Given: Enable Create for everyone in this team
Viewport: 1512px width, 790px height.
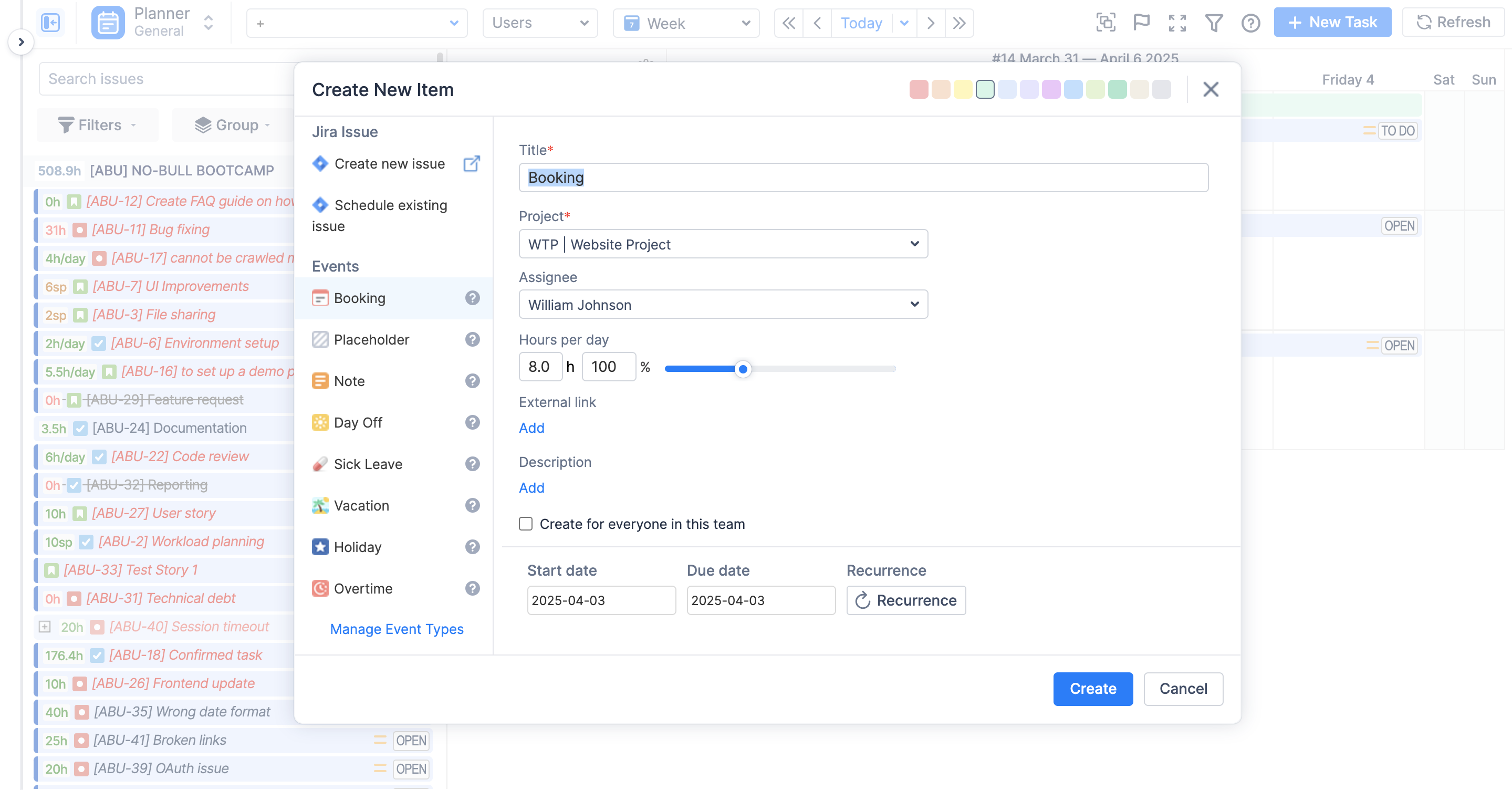Looking at the screenshot, I should point(525,524).
